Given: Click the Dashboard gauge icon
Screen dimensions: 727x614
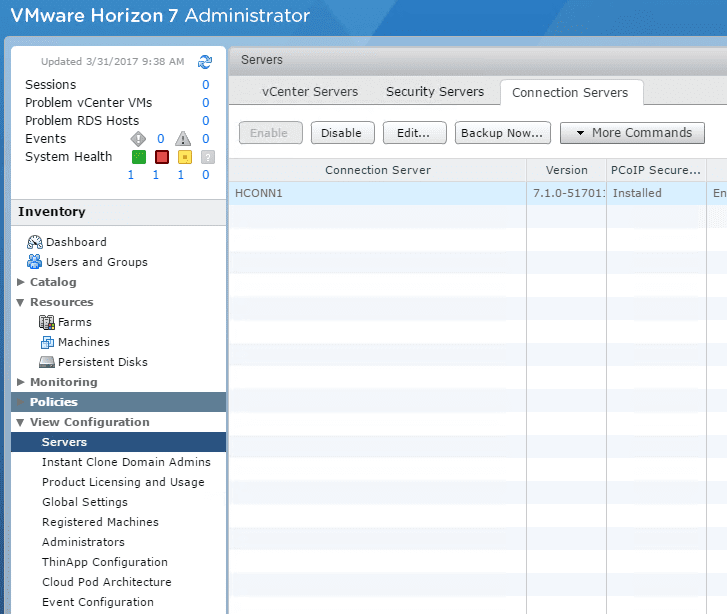Looking at the screenshot, I should pyautogui.click(x=35, y=242).
